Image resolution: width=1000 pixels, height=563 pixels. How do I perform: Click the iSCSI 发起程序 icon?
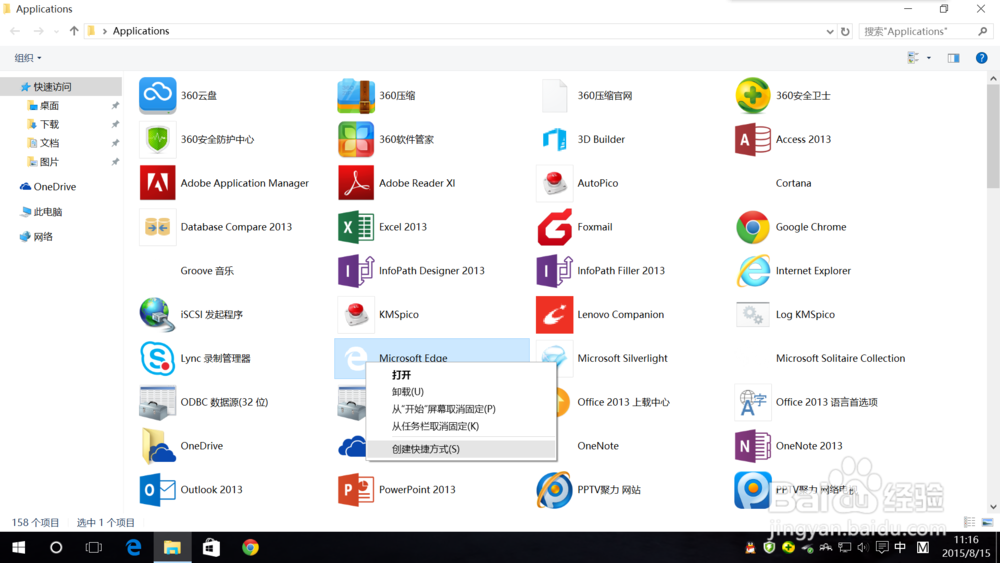pos(158,314)
